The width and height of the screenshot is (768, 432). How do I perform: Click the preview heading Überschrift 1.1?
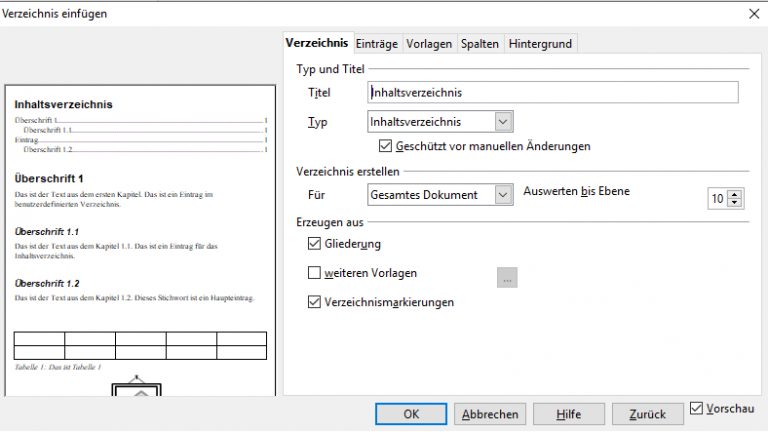point(47,231)
